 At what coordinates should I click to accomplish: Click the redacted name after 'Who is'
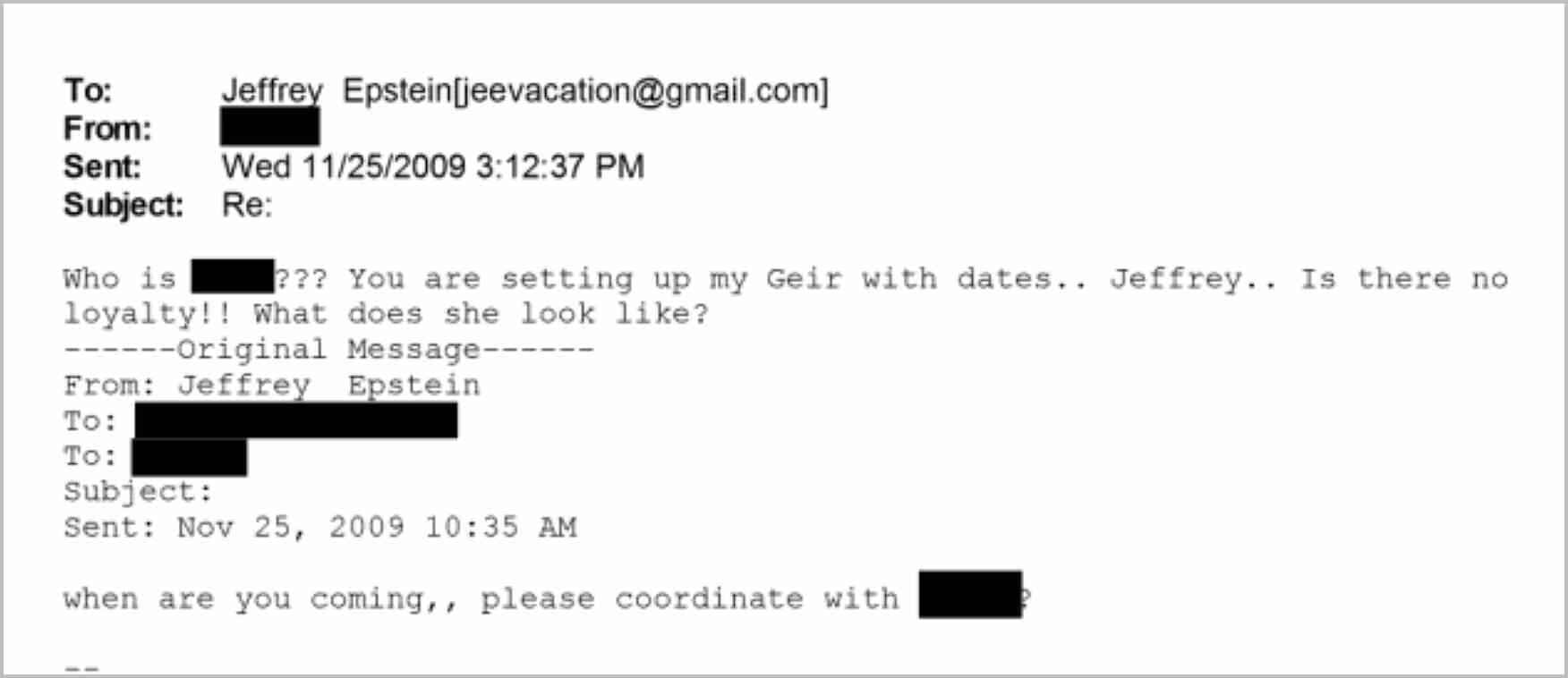(233, 277)
